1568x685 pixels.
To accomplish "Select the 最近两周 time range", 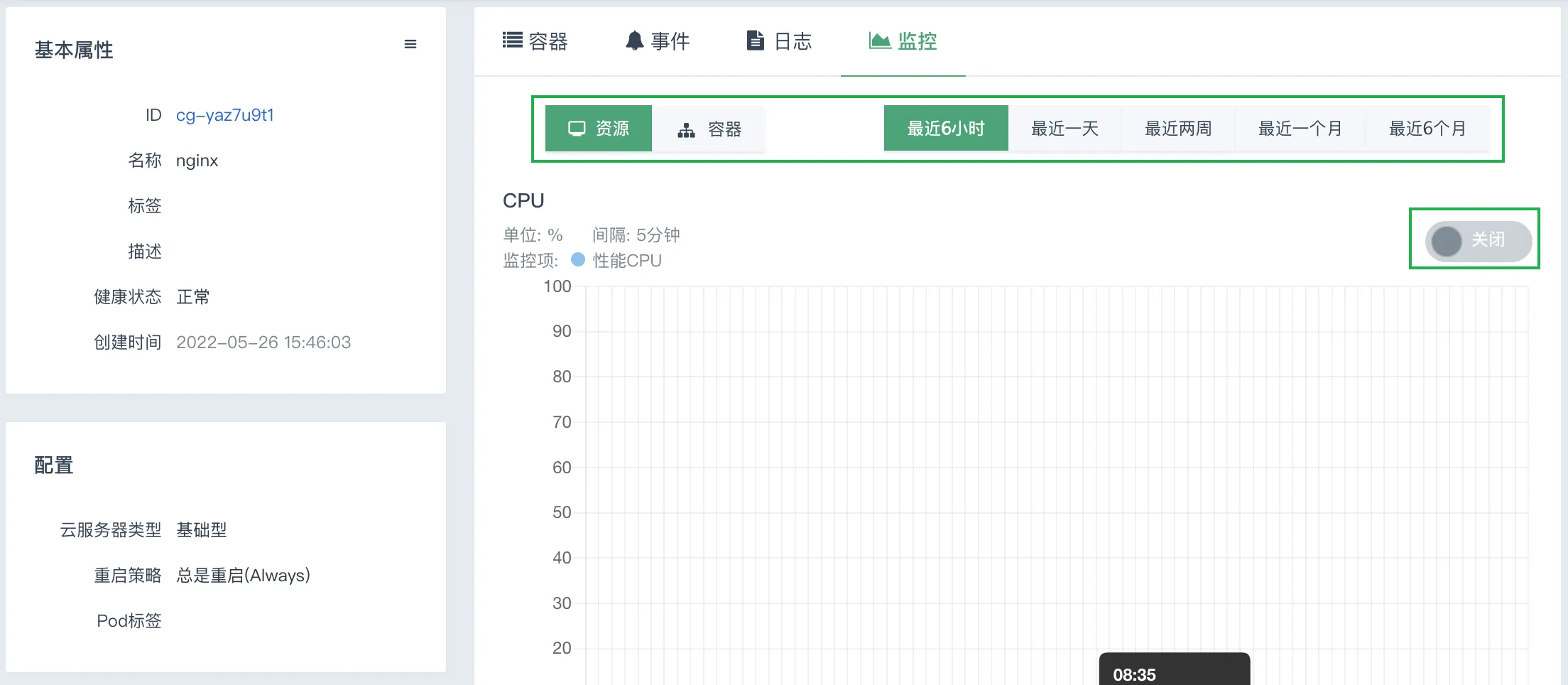I will coord(1178,129).
